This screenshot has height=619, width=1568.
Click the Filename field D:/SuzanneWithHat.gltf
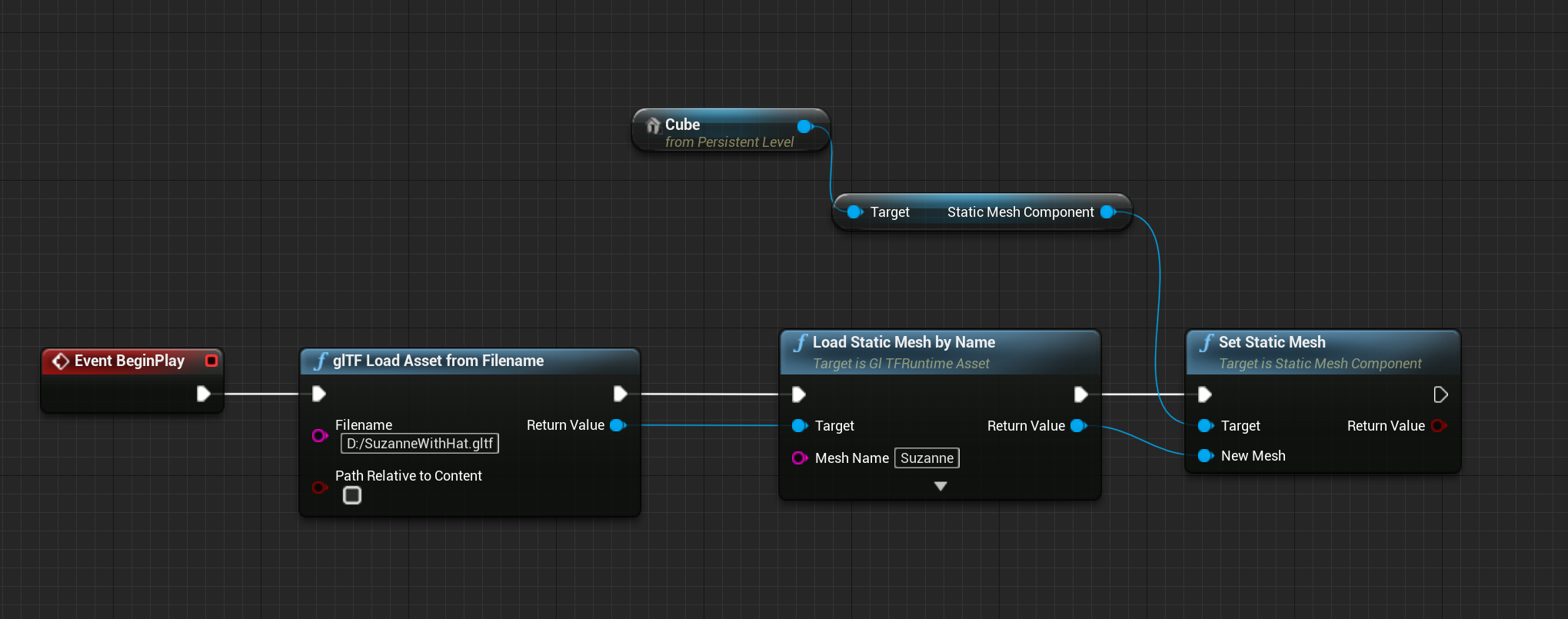pyautogui.click(x=419, y=444)
